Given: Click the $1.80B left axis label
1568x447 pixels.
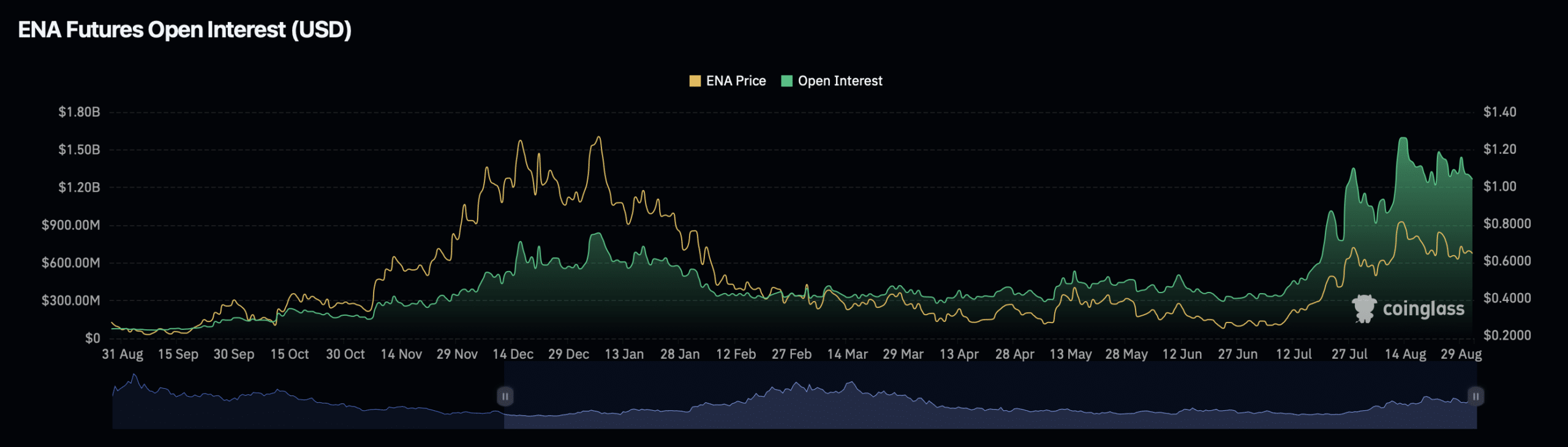Looking at the screenshot, I should click(x=79, y=112).
